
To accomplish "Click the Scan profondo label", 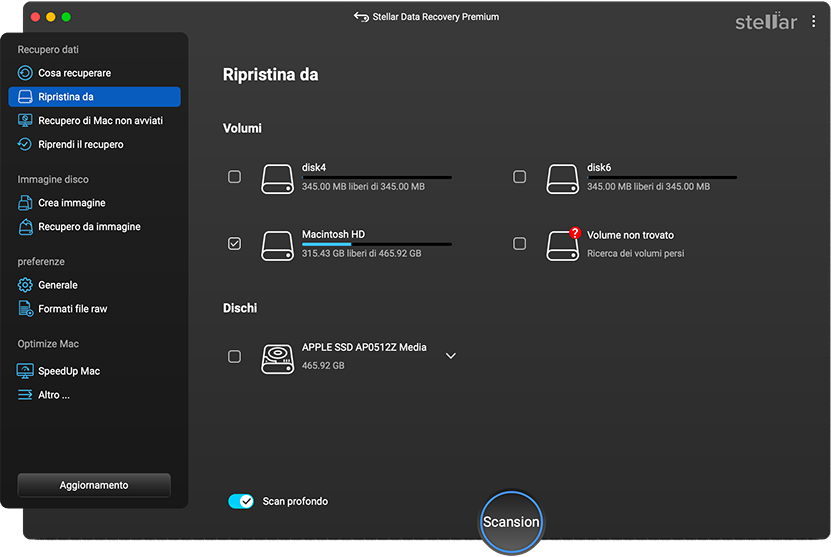I will (295, 501).
